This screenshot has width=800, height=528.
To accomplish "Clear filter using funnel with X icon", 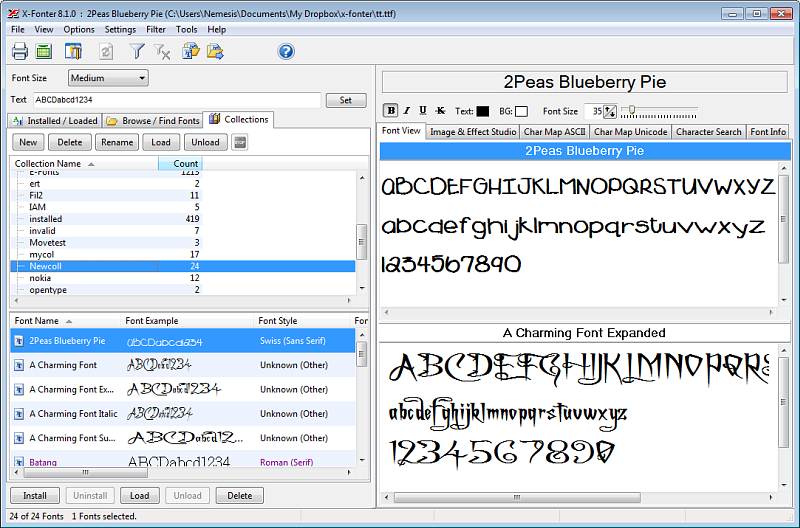I will click(162, 52).
